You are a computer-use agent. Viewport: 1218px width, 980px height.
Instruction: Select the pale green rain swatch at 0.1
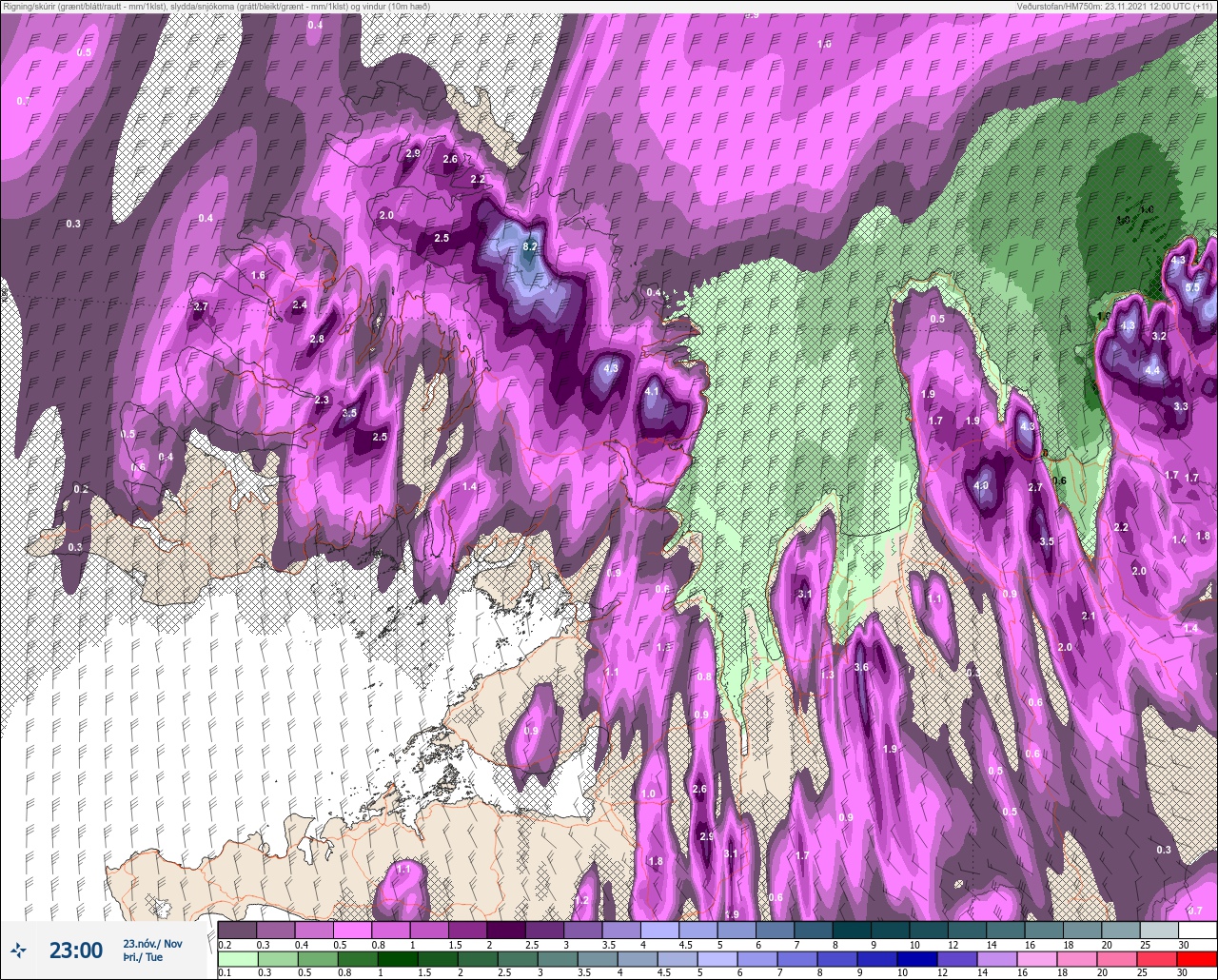[x=237, y=958]
